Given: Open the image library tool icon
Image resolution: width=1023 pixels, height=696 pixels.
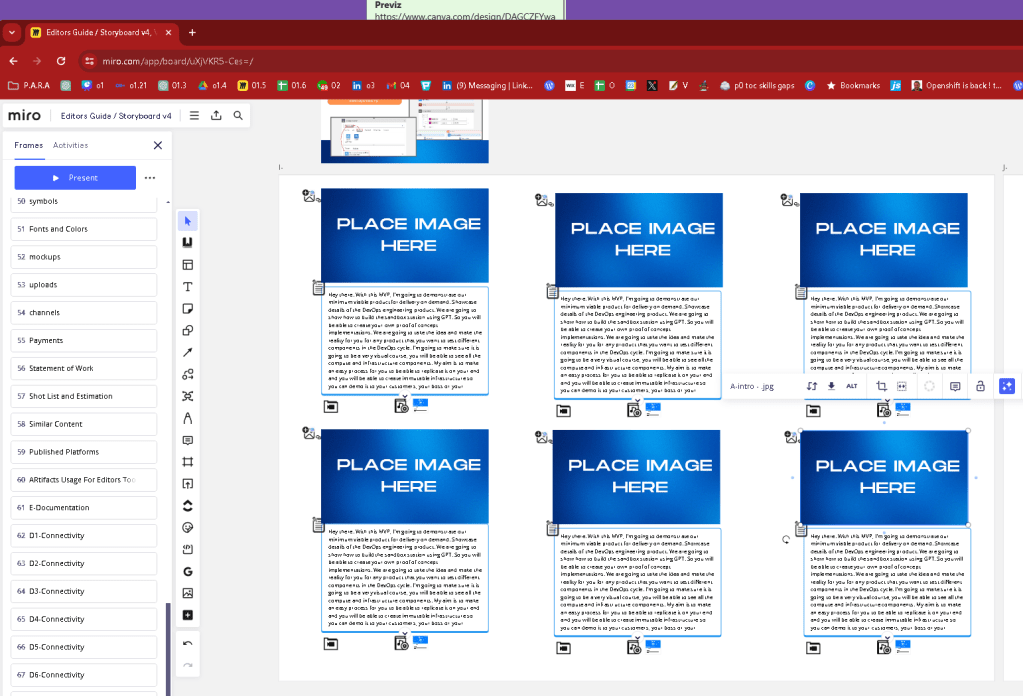Looking at the screenshot, I should 188,593.
